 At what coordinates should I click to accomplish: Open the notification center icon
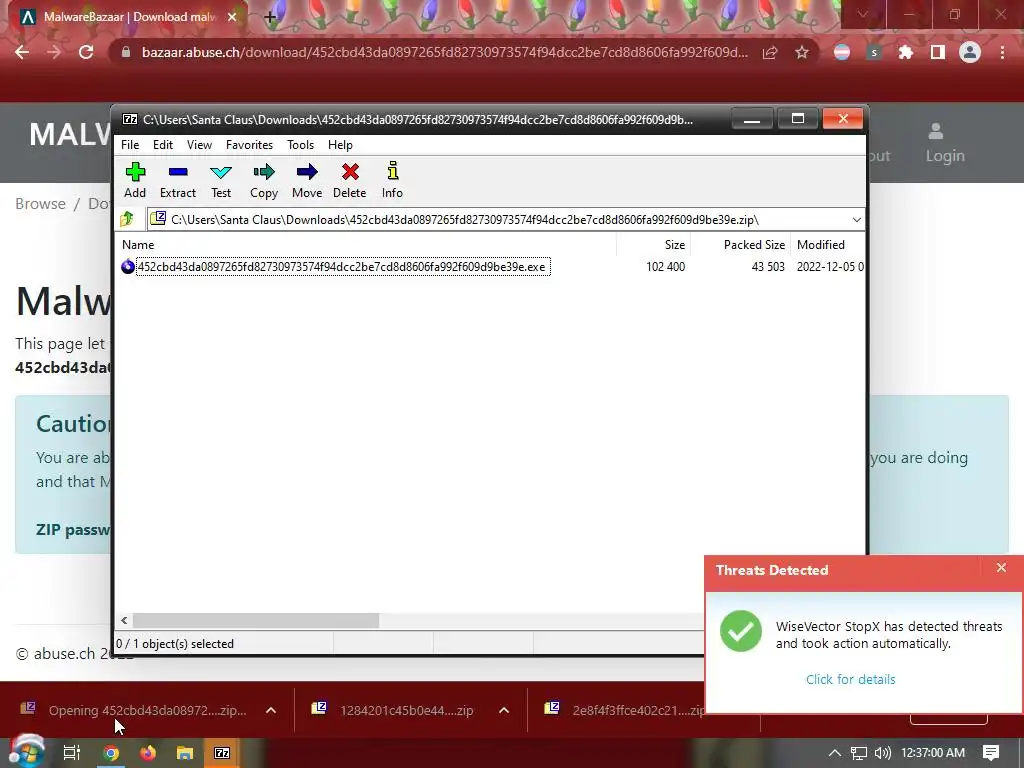pyautogui.click(x=991, y=753)
